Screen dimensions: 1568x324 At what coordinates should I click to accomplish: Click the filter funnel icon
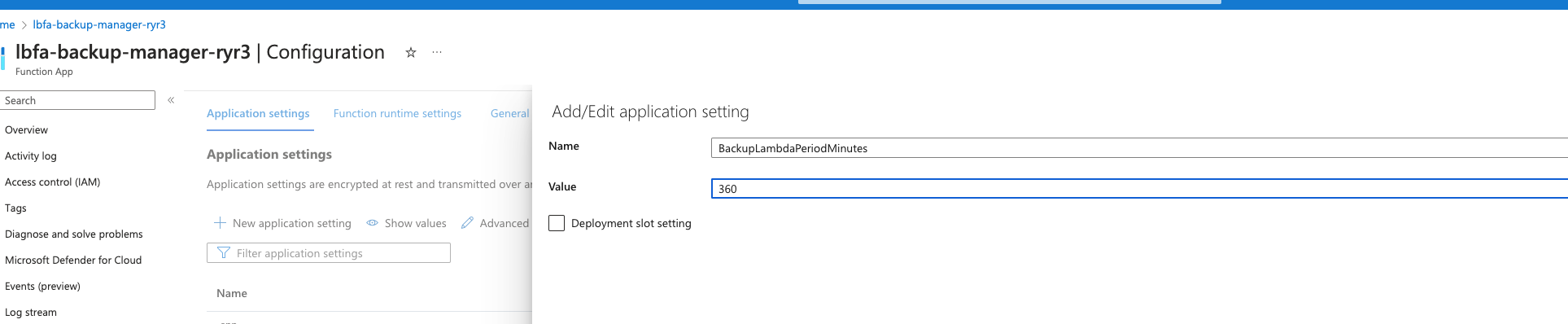click(224, 253)
